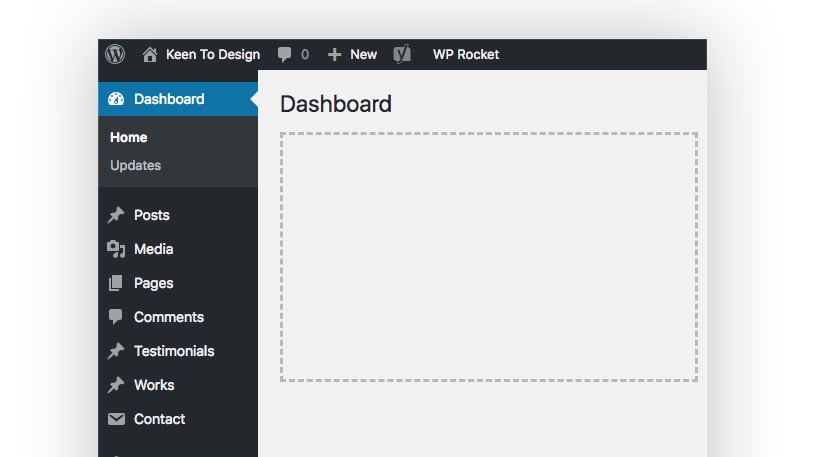Click the Works pin icon
Viewport: 820px width, 457px height.
(116, 385)
